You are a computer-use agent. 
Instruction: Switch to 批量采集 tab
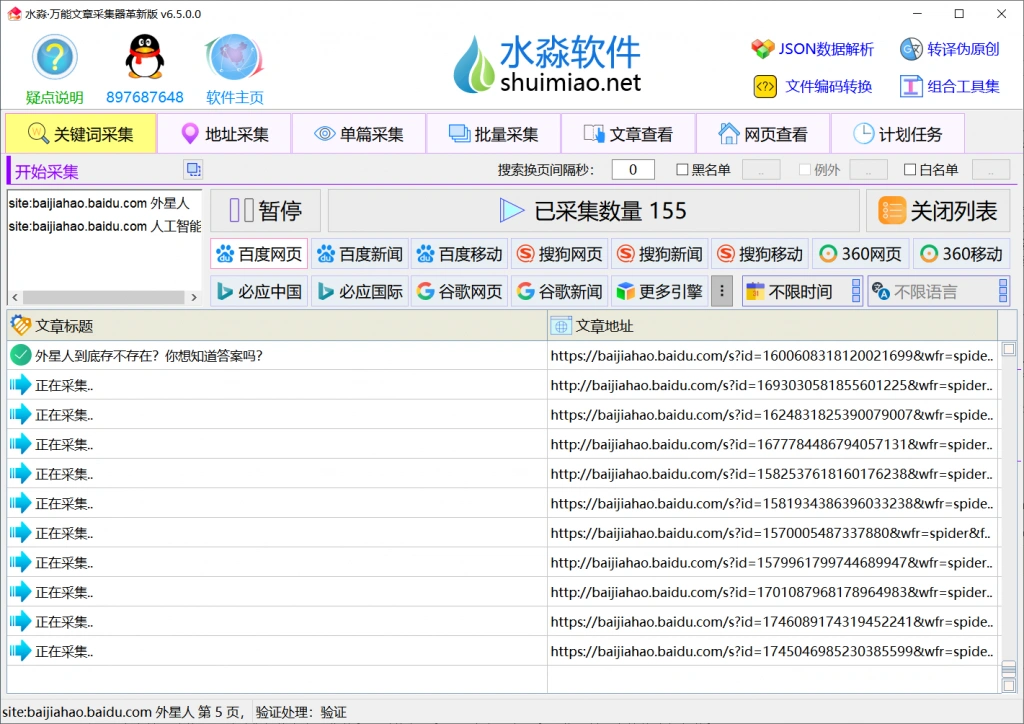pyautogui.click(x=494, y=134)
